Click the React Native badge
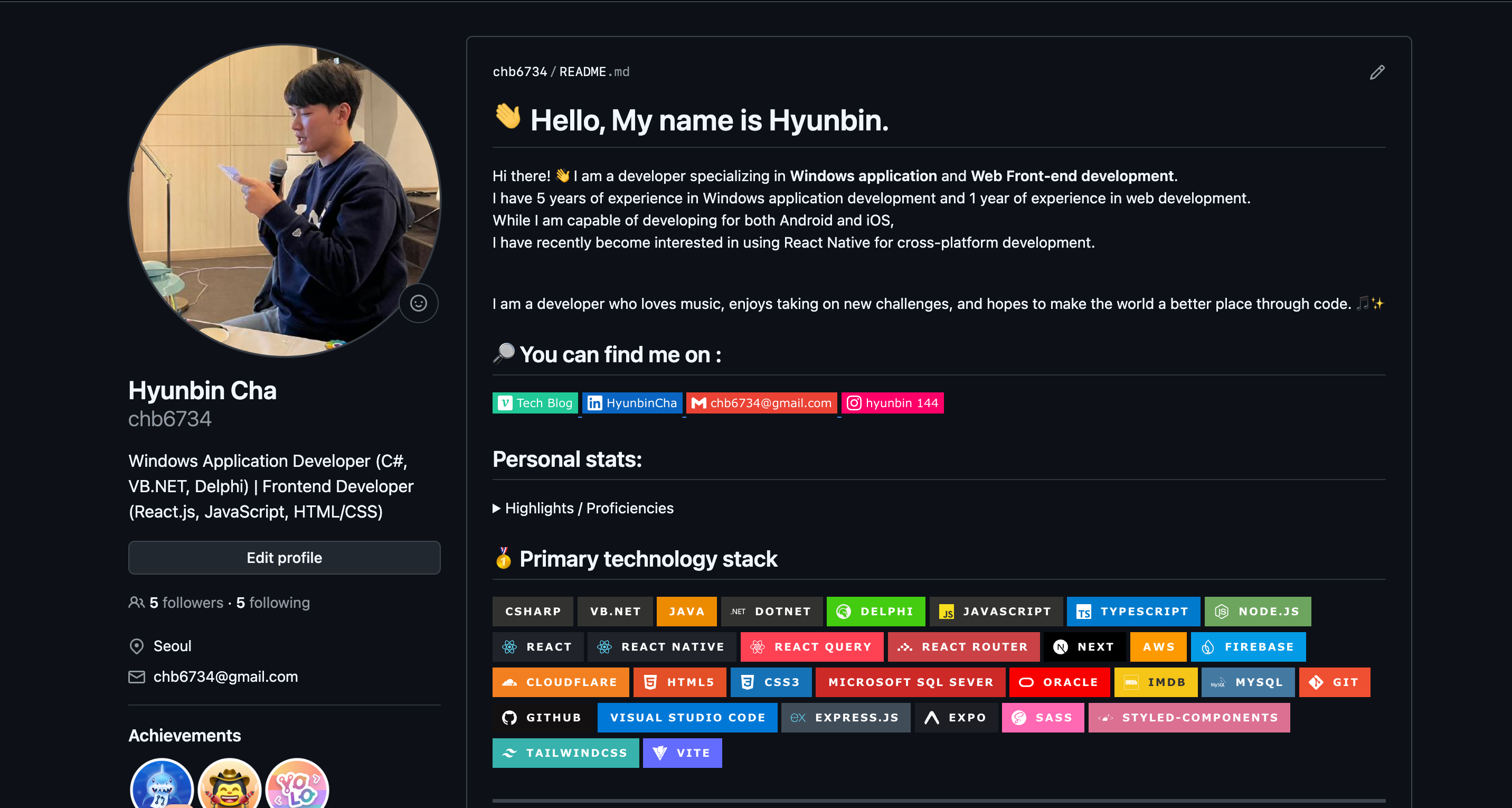Viewport: 1512px width, 808px height. click(661, 646)
